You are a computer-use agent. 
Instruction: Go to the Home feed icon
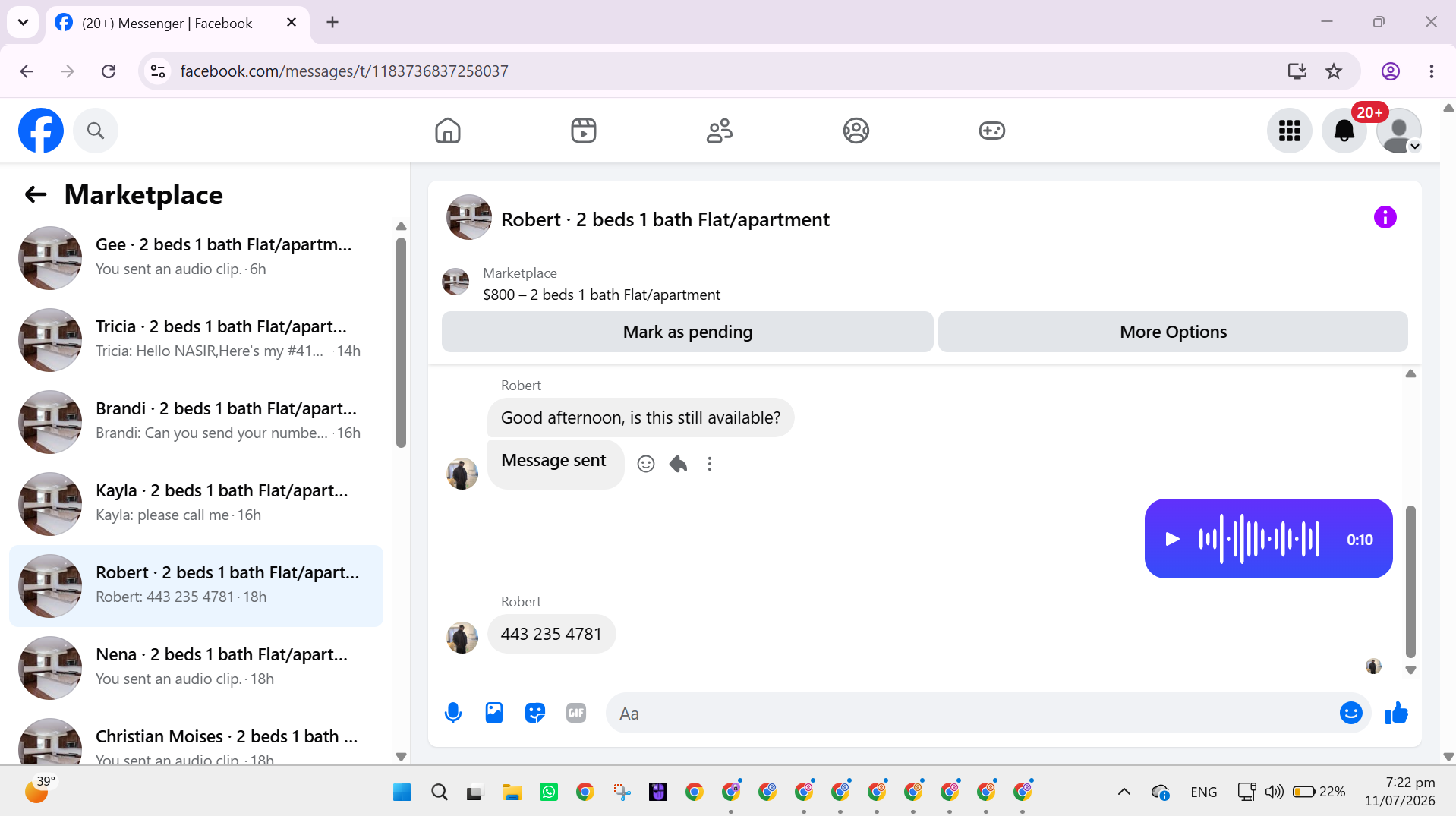tap(448, 131)
